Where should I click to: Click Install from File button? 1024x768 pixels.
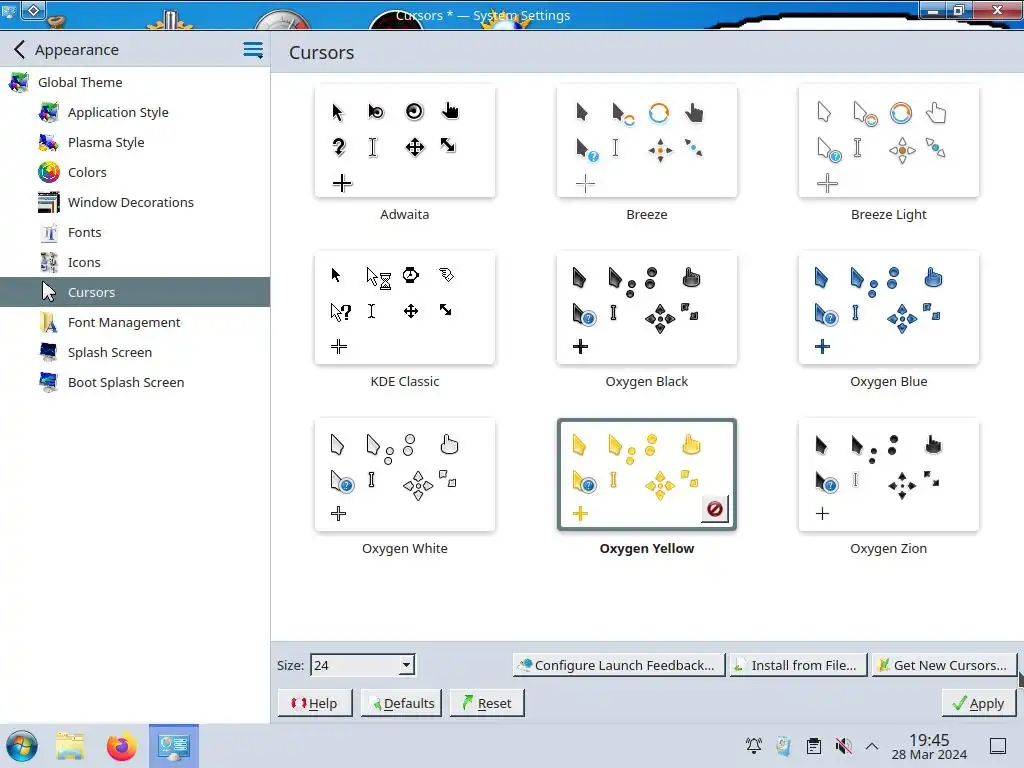coord(798,665)
